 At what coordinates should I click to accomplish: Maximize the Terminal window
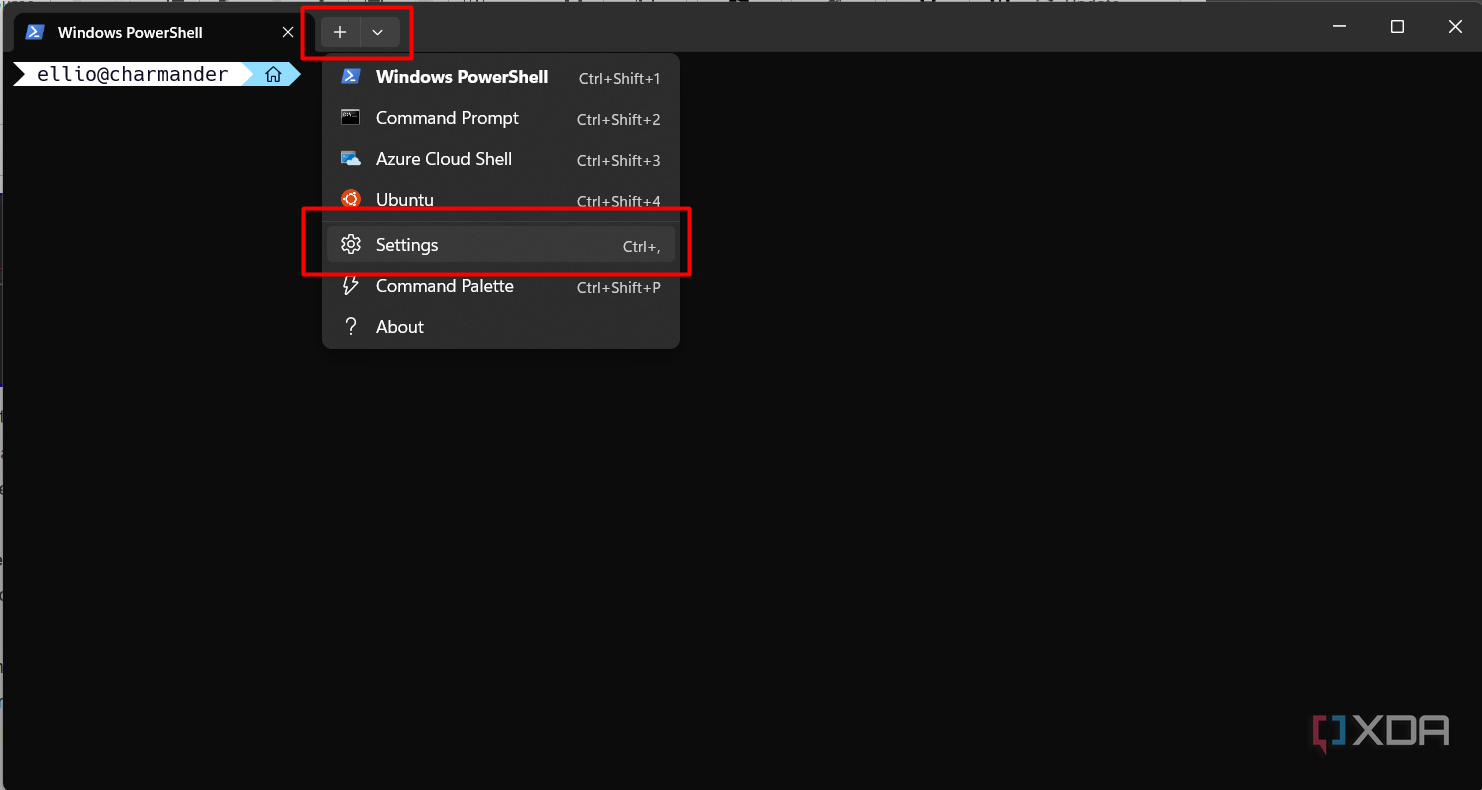pos(1398,27)
